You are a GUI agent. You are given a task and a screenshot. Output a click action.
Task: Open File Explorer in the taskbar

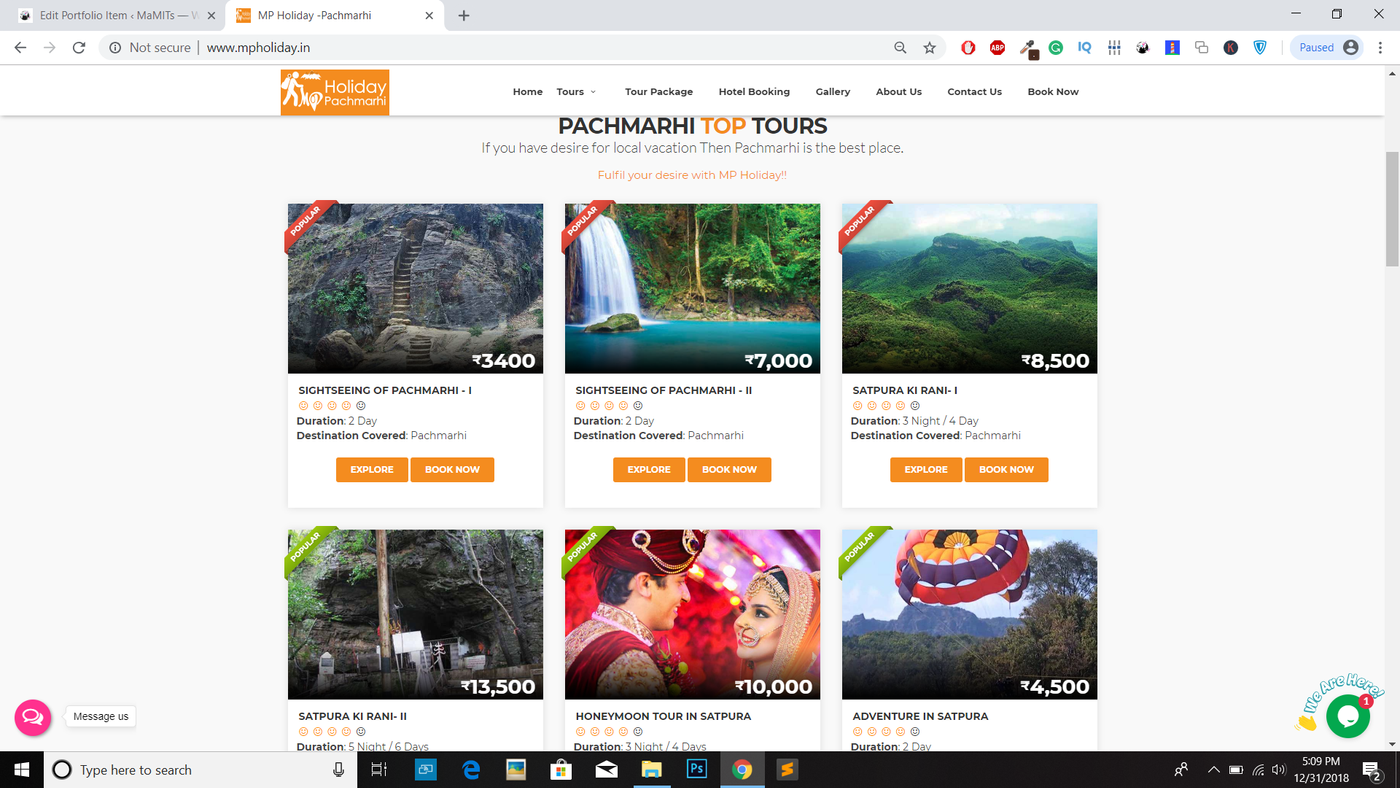[x=651, y=770]
